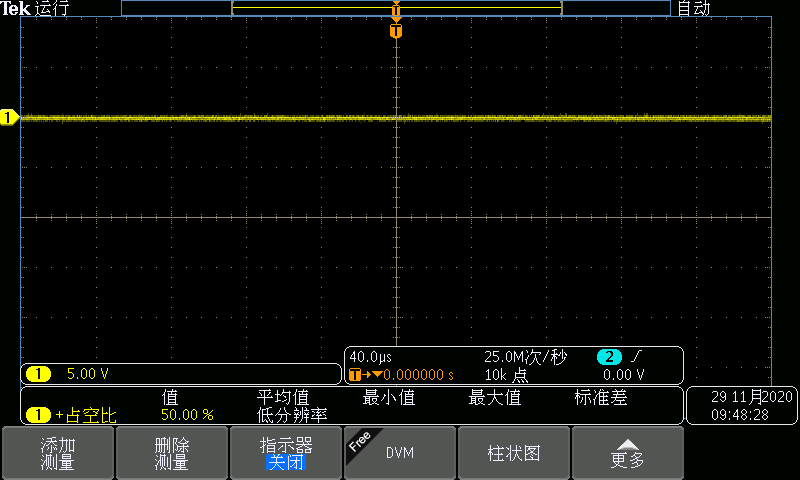
Task: Click the 40.0µs time base readout
Action: pyautogui.click(x=370, y=357)
